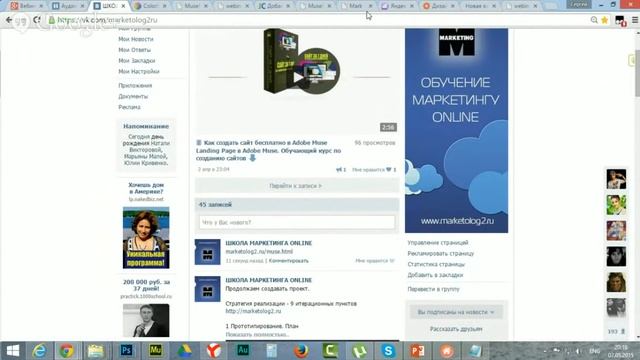This screenshot has height=360, width=640.
Task: Open File Explorer from the taskbar
Action: tap(96, 351)
